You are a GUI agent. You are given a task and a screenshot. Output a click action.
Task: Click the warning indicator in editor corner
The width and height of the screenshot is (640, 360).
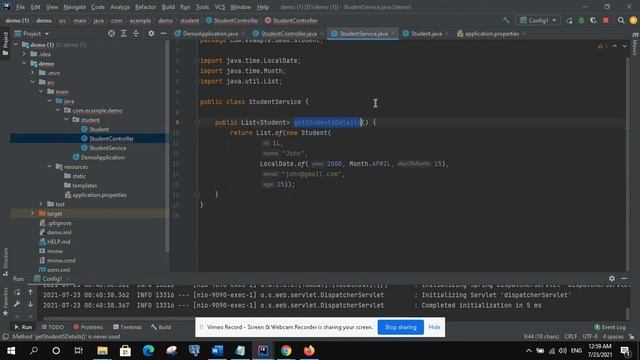tap(602, 46)
